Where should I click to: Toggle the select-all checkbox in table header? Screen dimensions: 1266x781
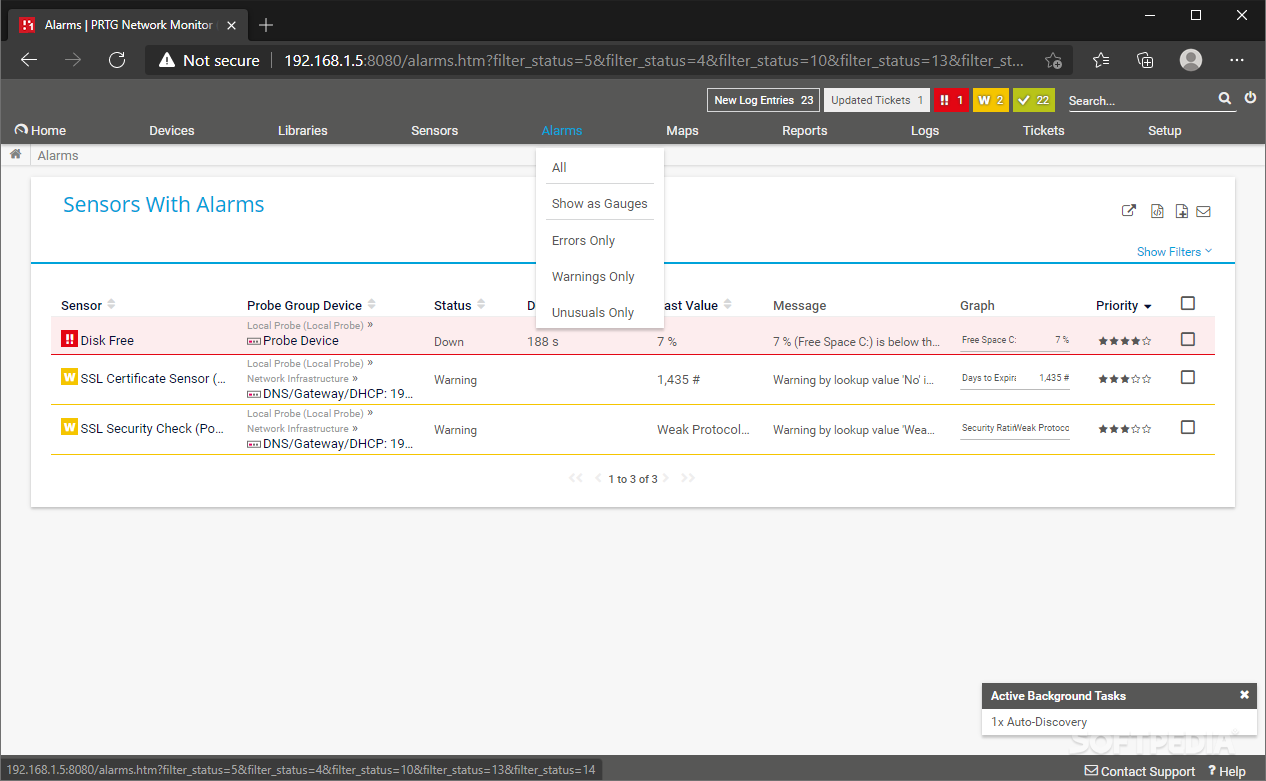(x=1188, y=303)
